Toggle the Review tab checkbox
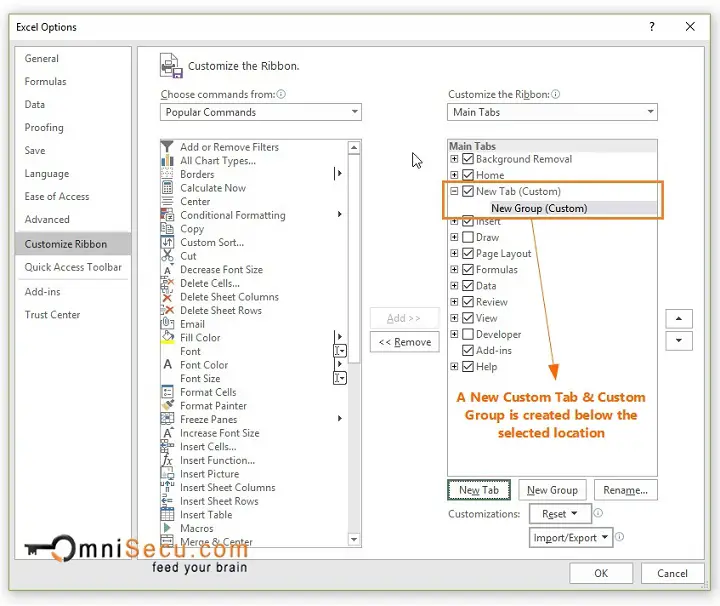Screen dimensions: 720x606 pos(467,302)
